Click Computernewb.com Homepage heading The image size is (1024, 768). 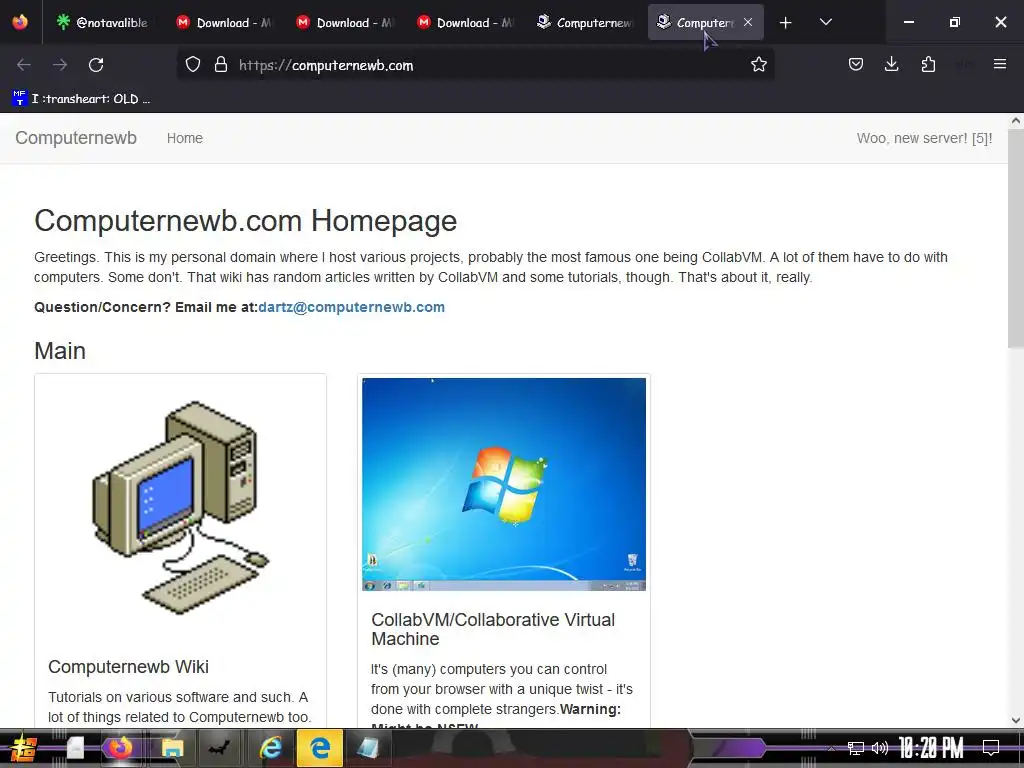point(246,221)
